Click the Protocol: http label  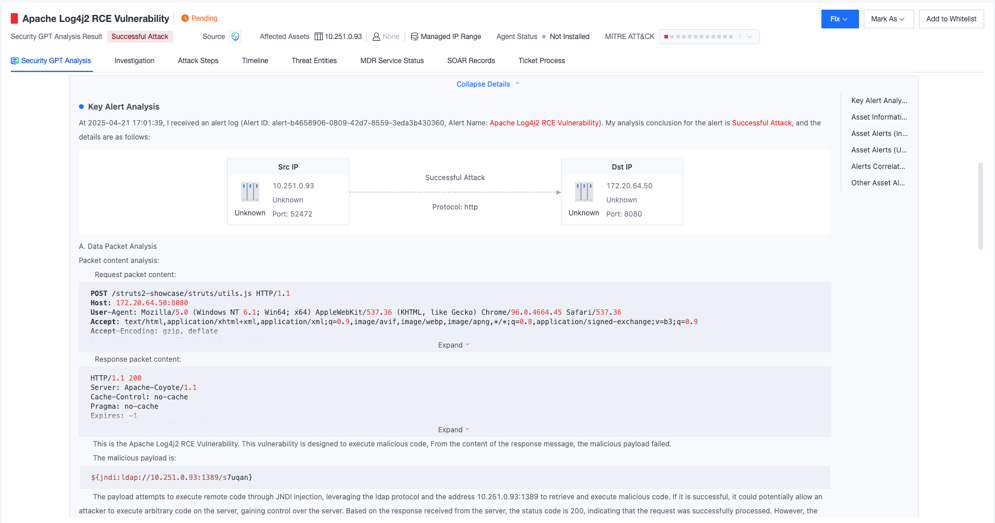tap(455, 207)
